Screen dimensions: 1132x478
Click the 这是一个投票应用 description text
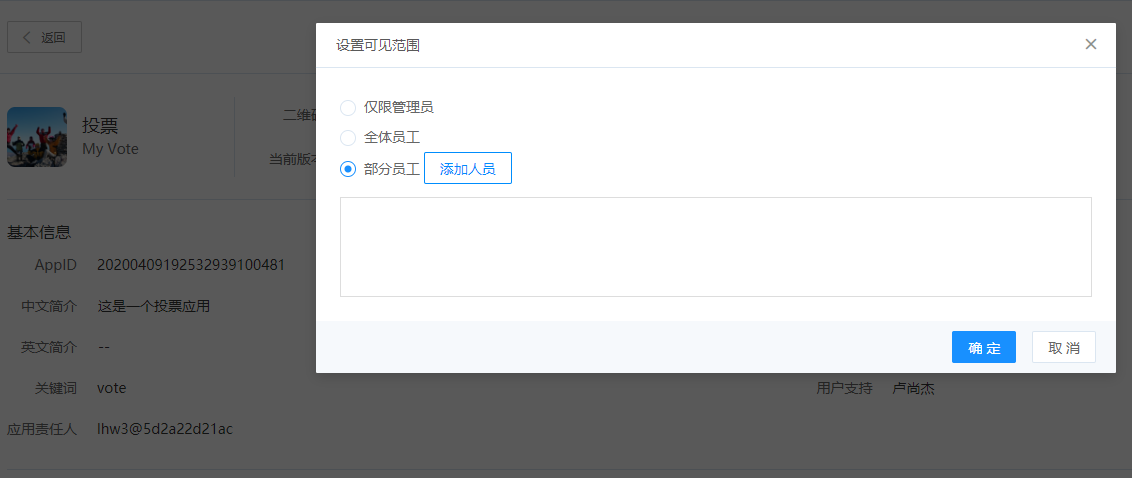click(154, 306)
